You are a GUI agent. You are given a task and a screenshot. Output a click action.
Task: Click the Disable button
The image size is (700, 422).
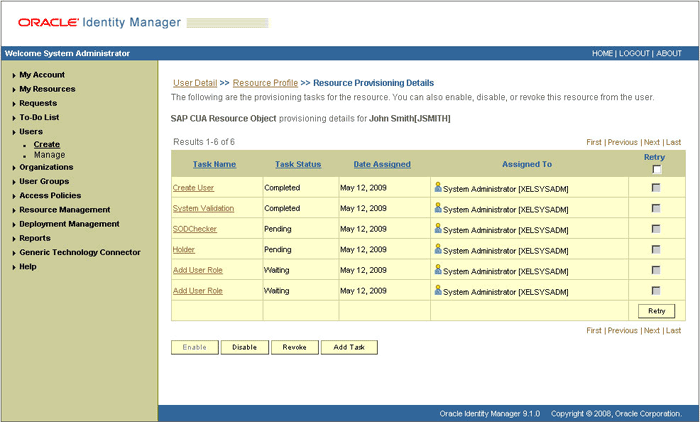point(245,347)
